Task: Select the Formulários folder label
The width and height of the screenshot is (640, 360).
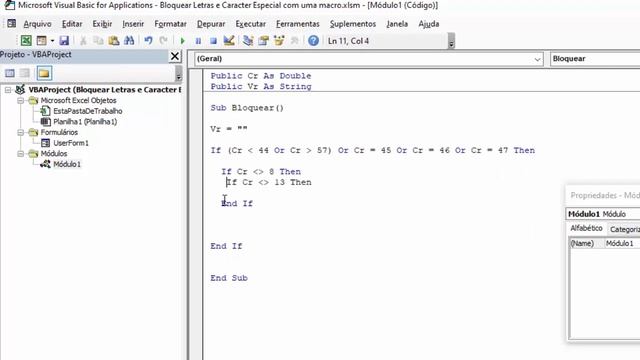Action: (x=59, y=132)
